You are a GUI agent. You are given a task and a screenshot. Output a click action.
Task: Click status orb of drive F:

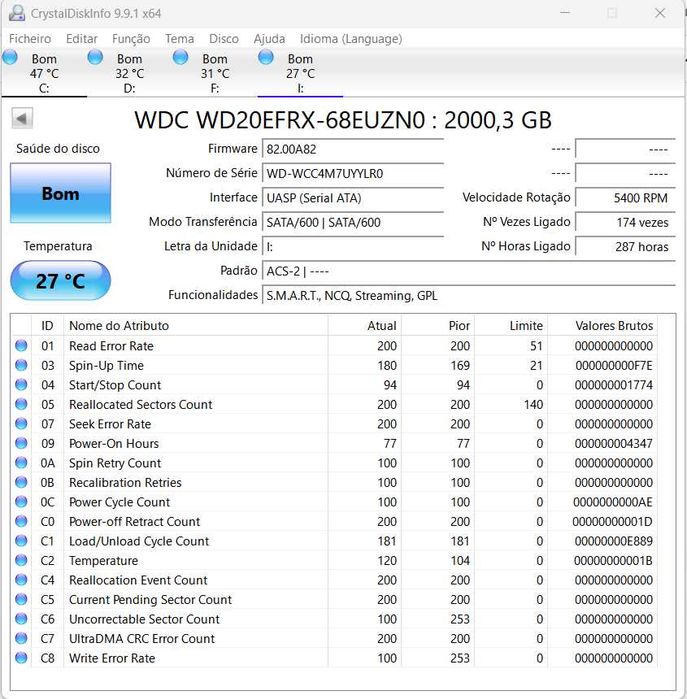pos(180,58)
